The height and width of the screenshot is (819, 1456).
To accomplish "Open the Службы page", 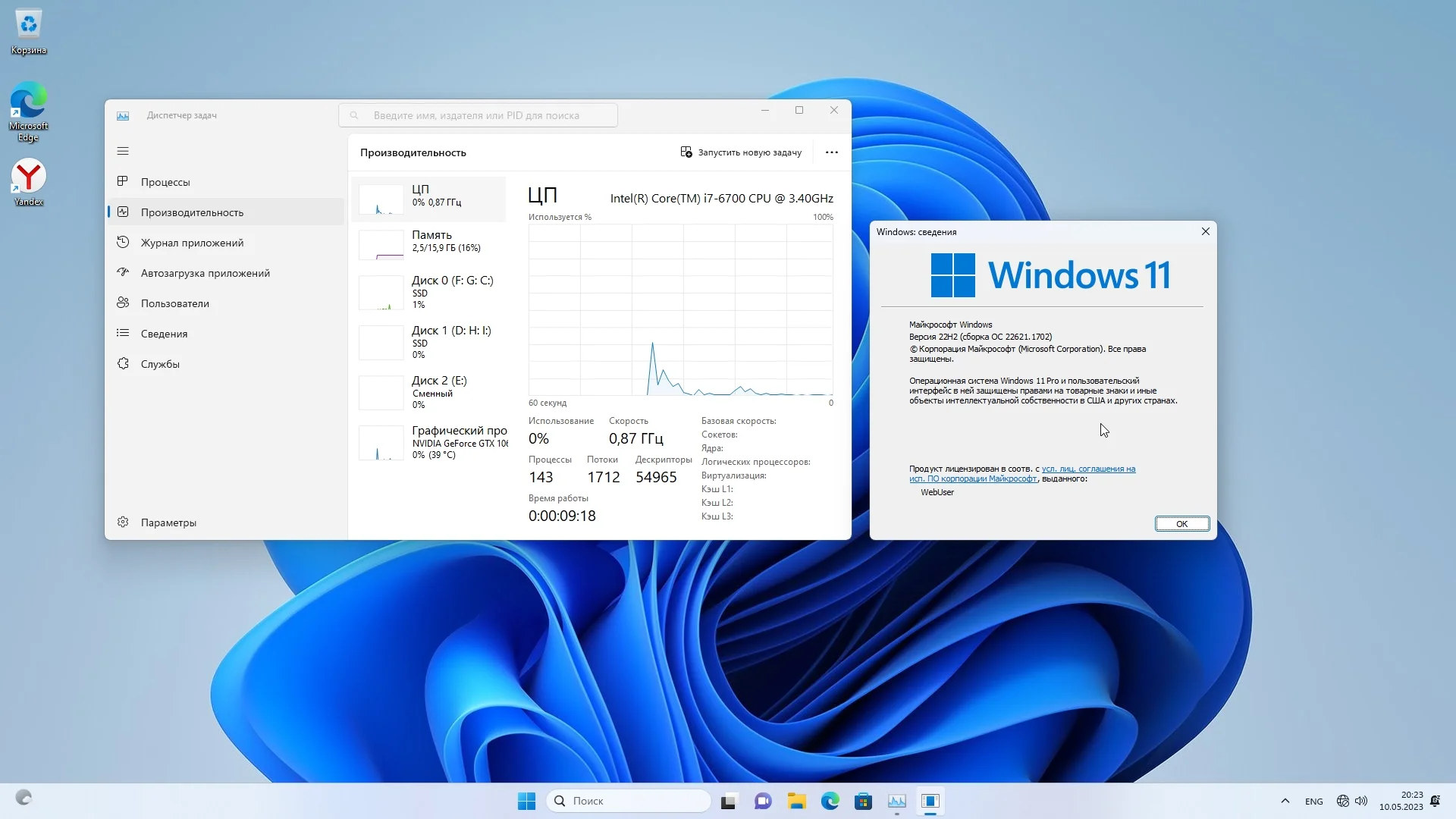I will pos(160,364).
